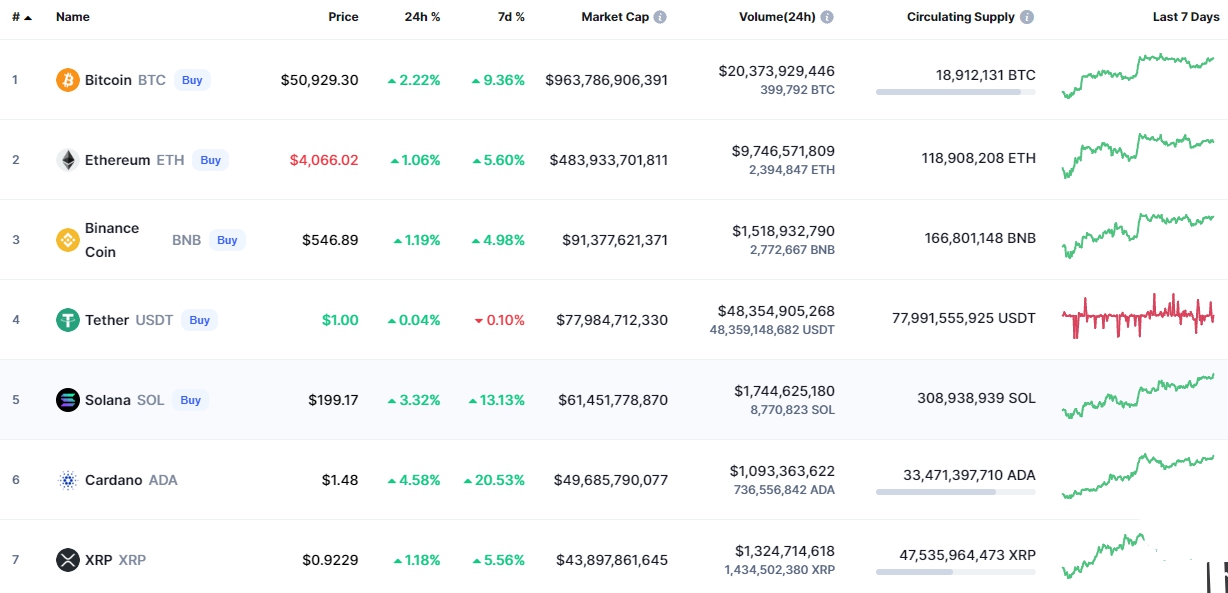Click Bitcoin circulating supply progress bar
Image resolution: width=1228 pixels, height=593 pixels.
(x=956, y=92)
